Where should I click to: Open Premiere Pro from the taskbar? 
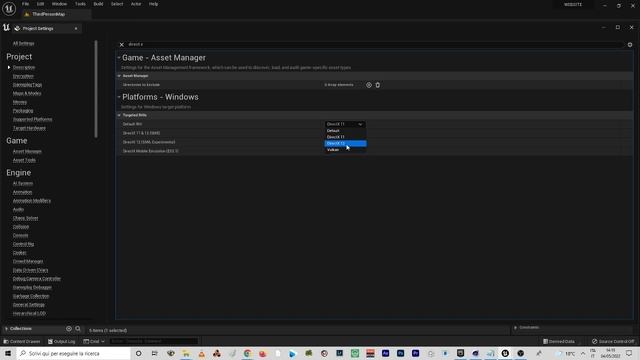416,353
